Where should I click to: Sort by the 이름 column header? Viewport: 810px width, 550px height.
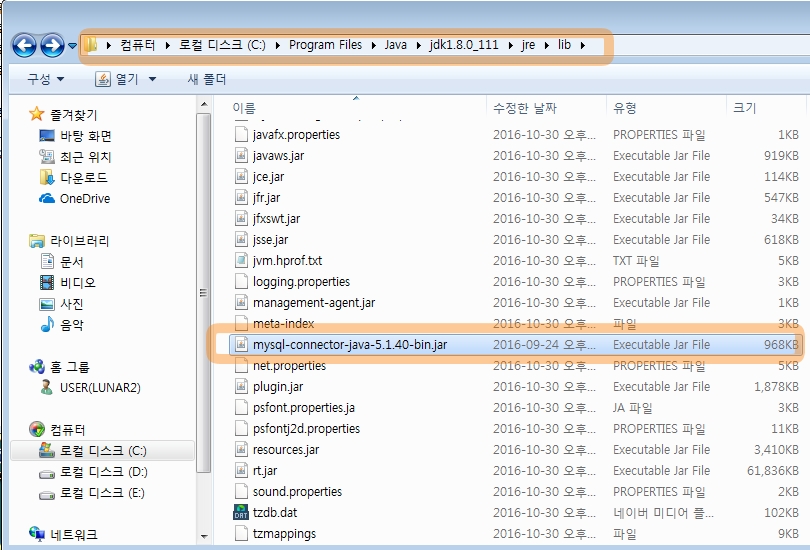click(244, 108)
